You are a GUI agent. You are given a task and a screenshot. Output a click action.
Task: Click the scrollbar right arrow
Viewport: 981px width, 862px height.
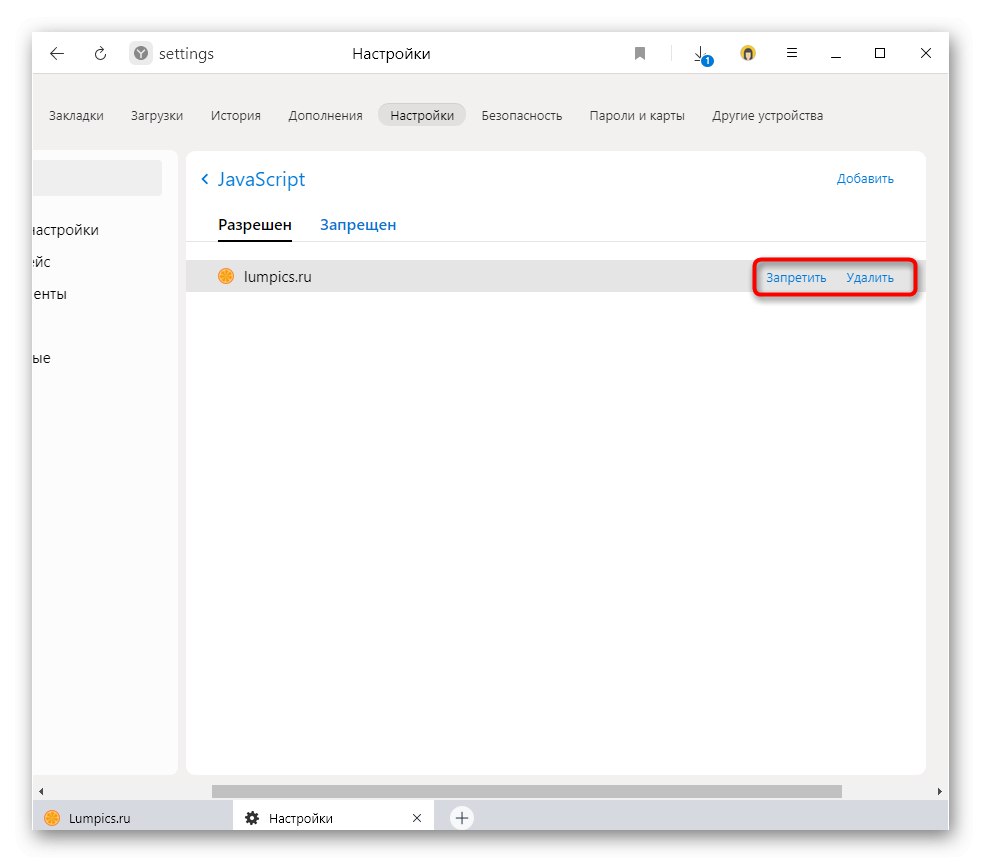pos(939,791)
